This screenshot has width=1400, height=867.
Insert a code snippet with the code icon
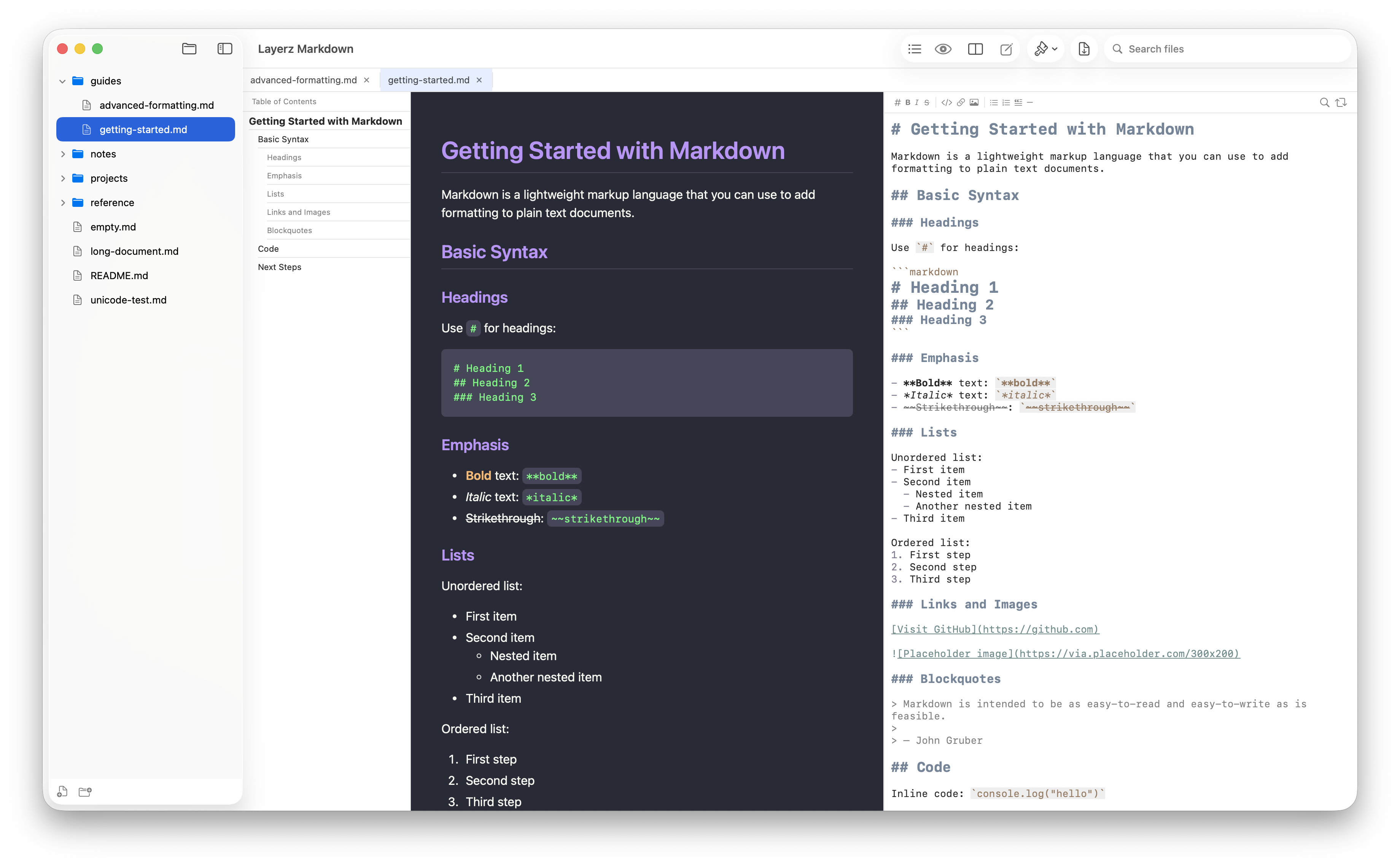pyautogui.click(x=947, y=103)
